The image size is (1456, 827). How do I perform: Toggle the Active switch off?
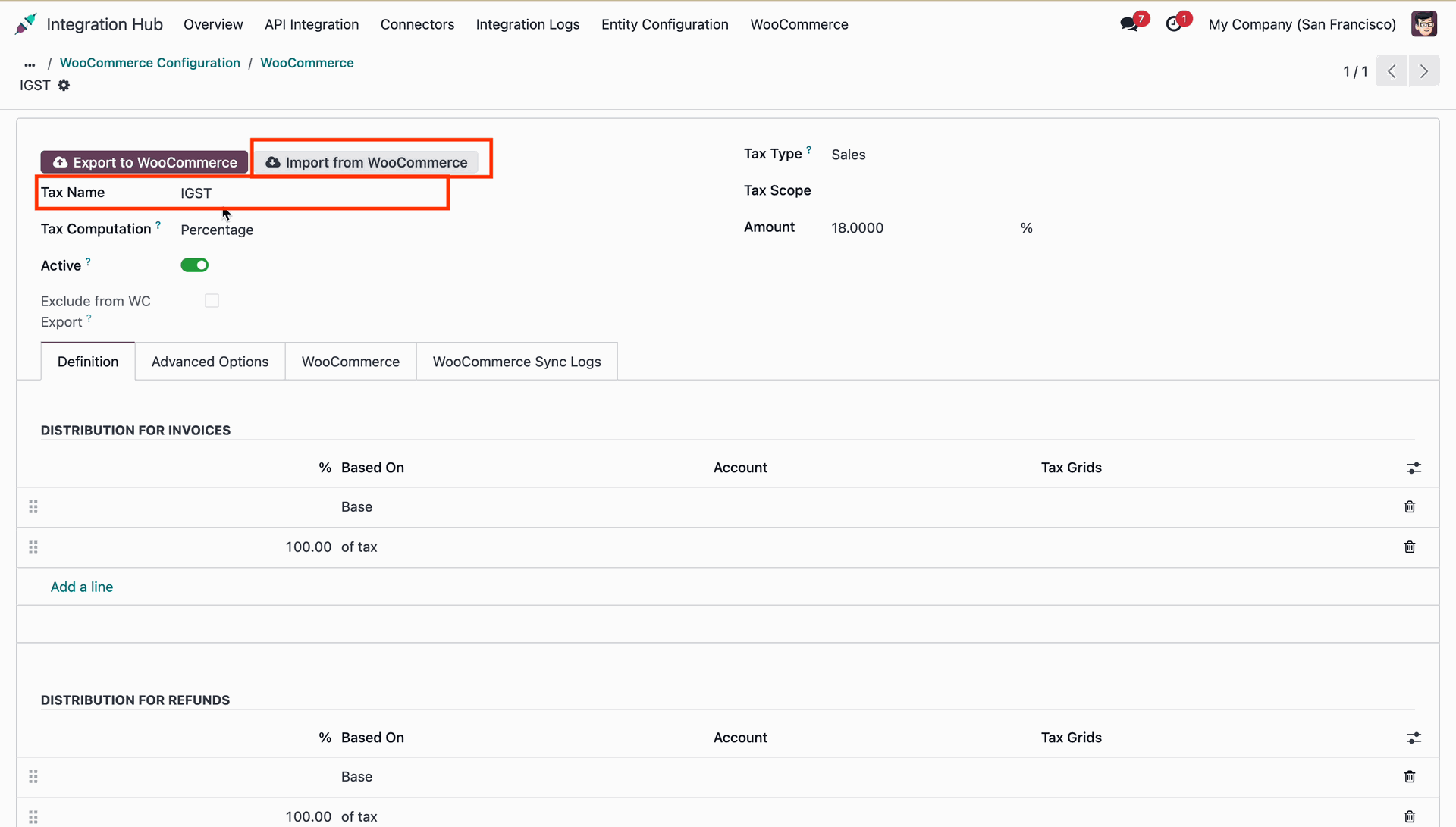coord(195,265)
